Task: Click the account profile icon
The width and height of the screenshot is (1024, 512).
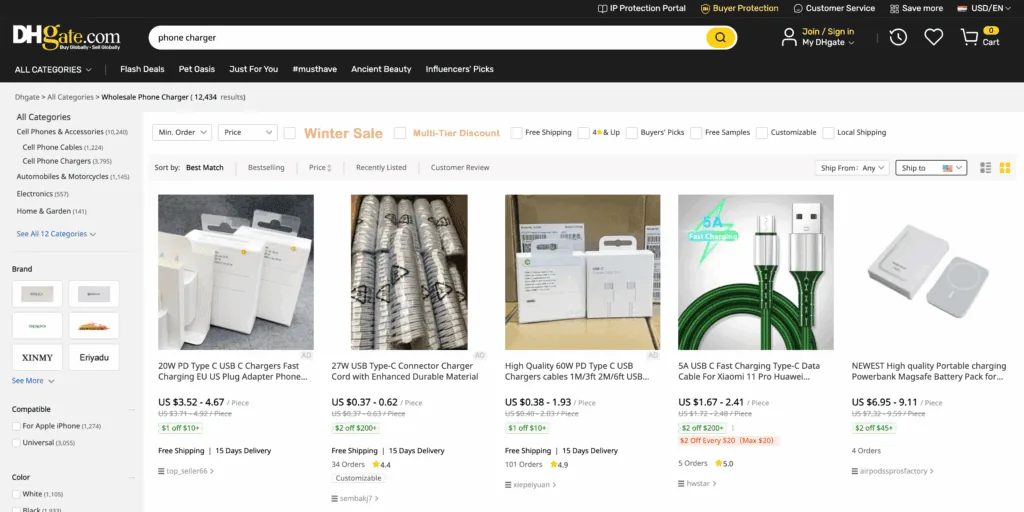Action: [x=789, y=37]
